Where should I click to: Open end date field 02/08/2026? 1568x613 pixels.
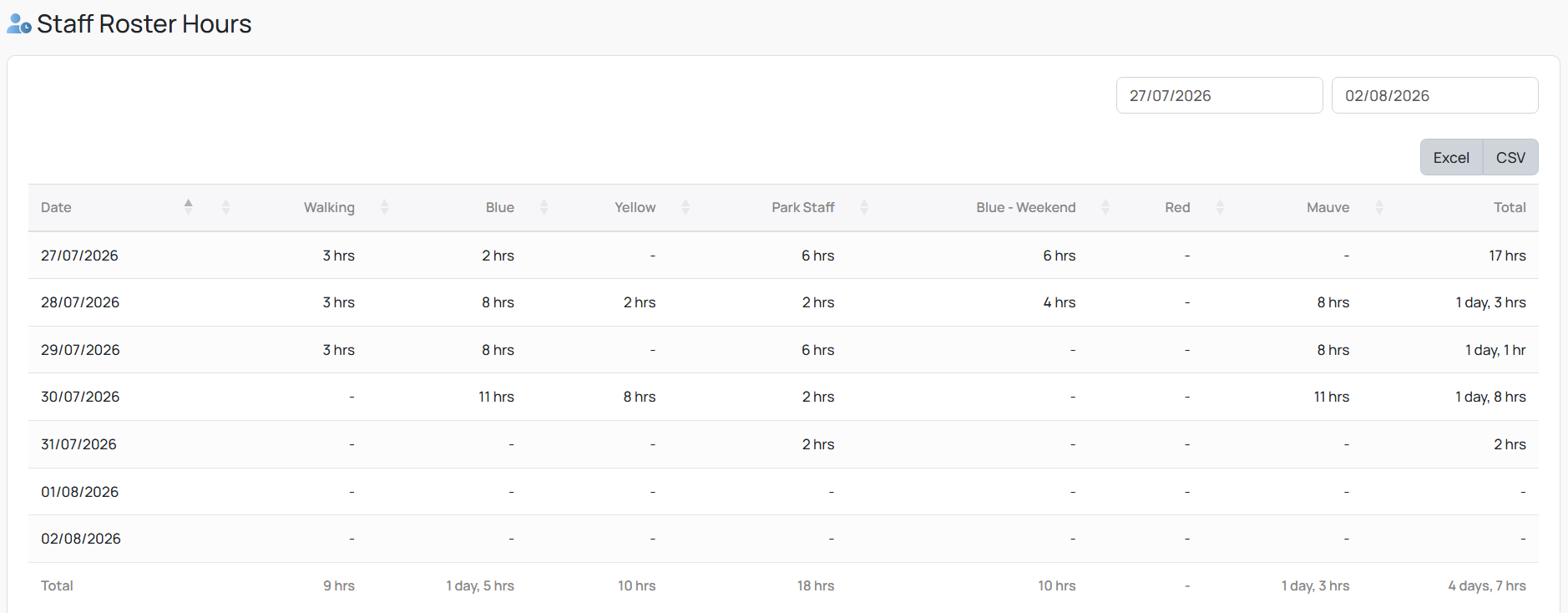point(1434,95)
